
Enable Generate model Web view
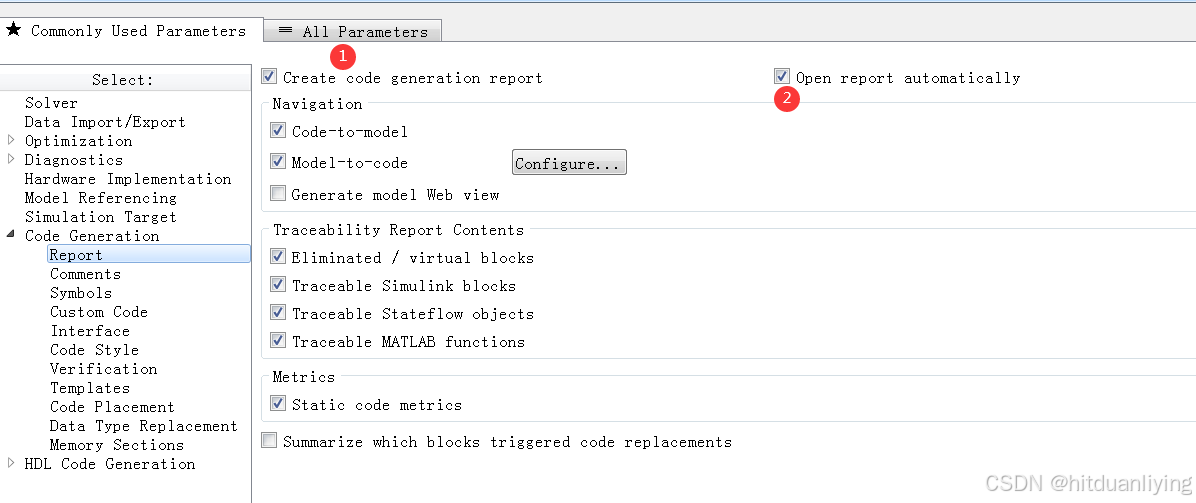coord(278,194)
